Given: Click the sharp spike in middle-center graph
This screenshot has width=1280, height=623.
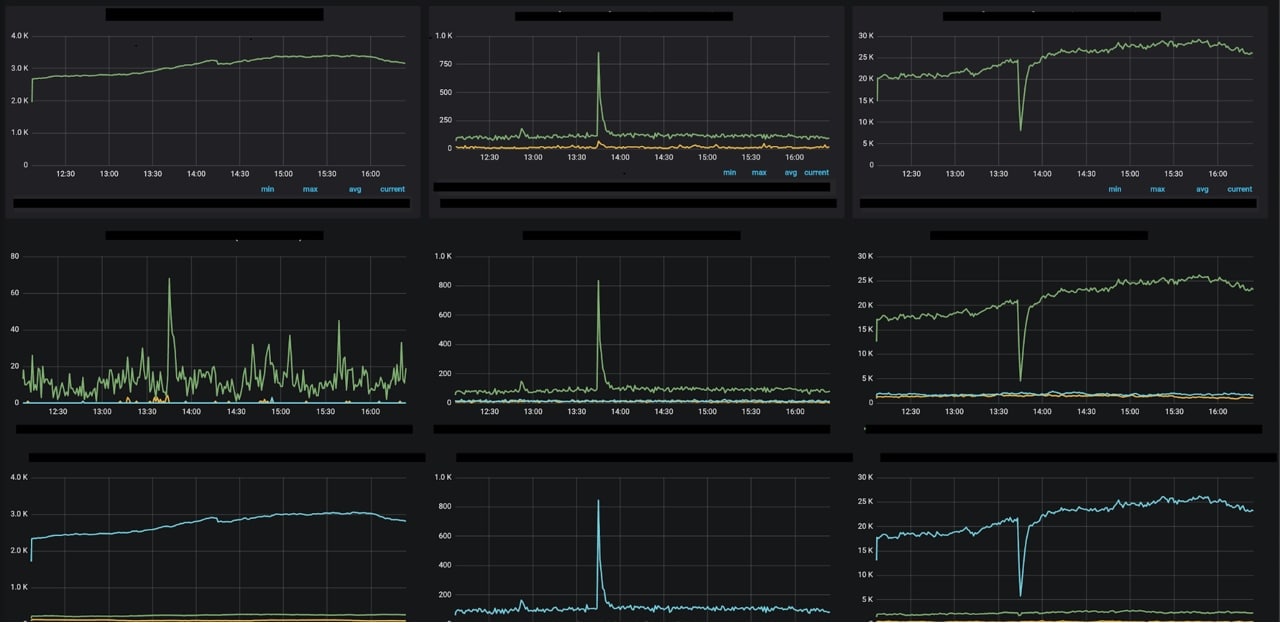Looking at the screenshot, I should [x=598, y=282].
